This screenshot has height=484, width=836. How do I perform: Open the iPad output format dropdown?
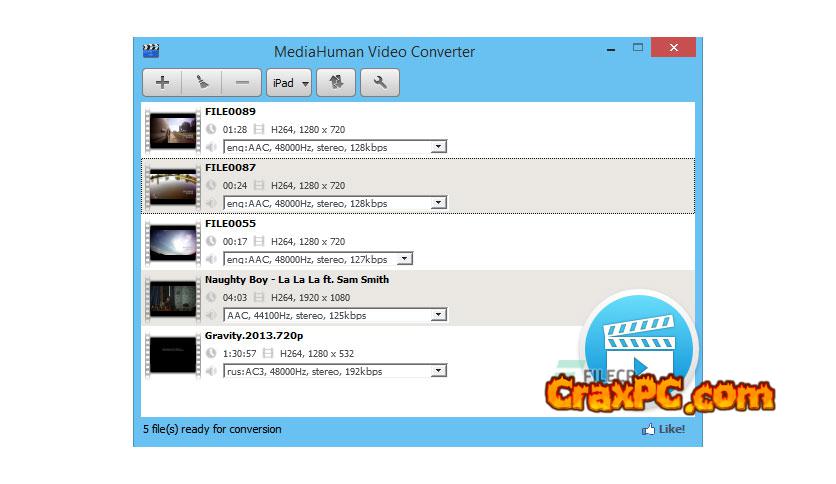(x=289, y=83)
